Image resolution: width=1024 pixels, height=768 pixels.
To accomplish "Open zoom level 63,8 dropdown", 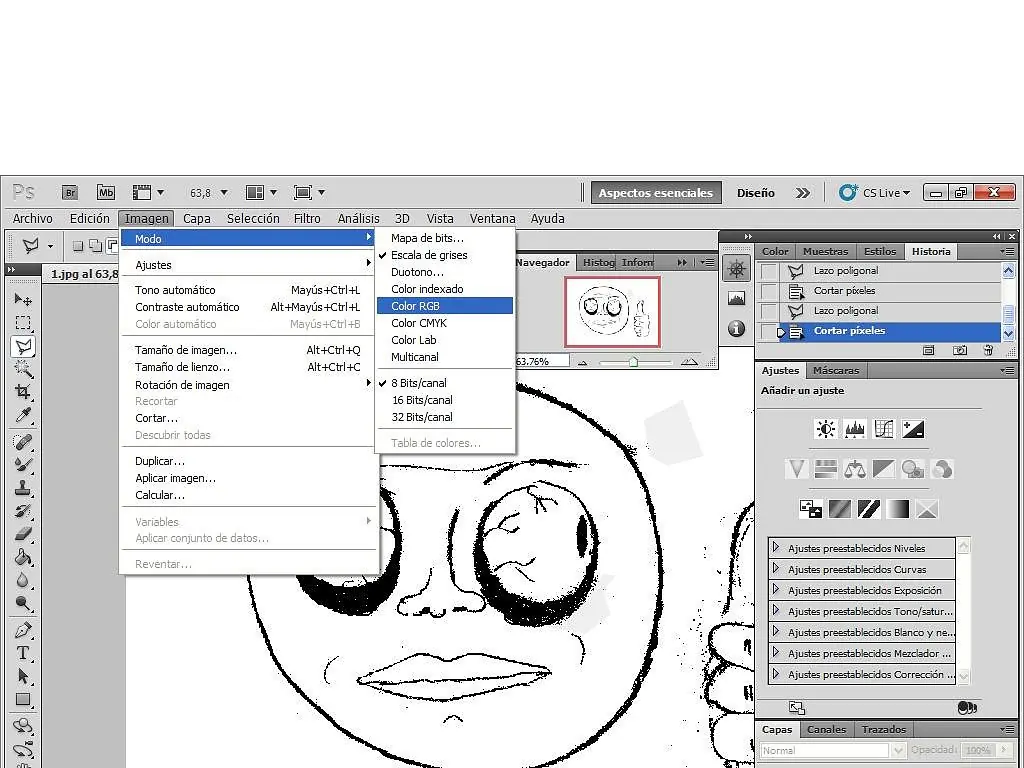I will (224, 193).
